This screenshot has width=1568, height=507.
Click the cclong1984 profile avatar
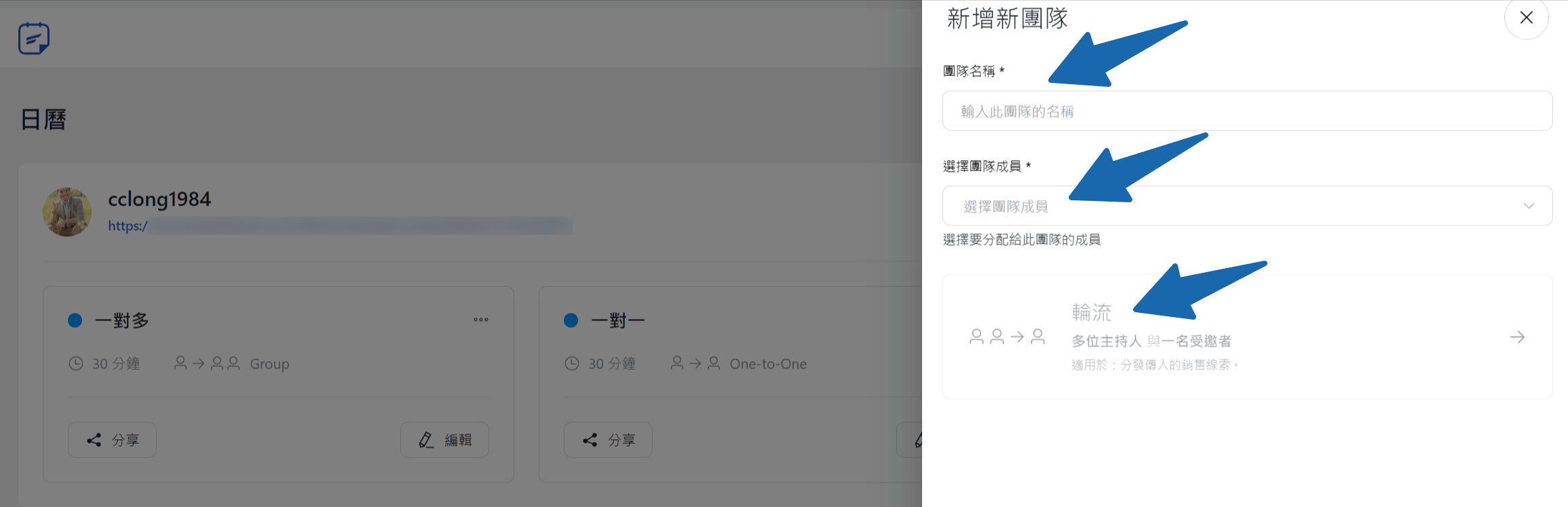(67, 212)
